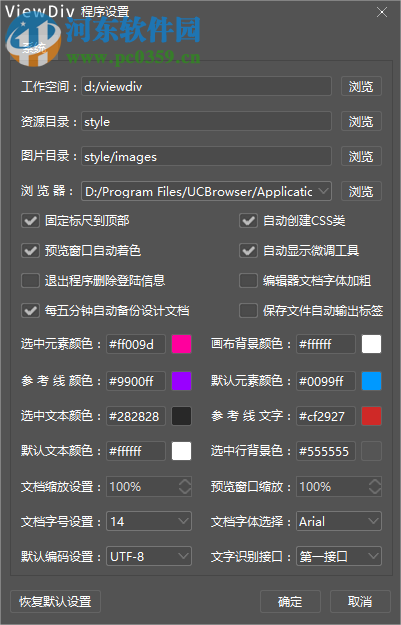
Task: Browse for the 浏览器 executable
Action: click(x=361, y=191)
